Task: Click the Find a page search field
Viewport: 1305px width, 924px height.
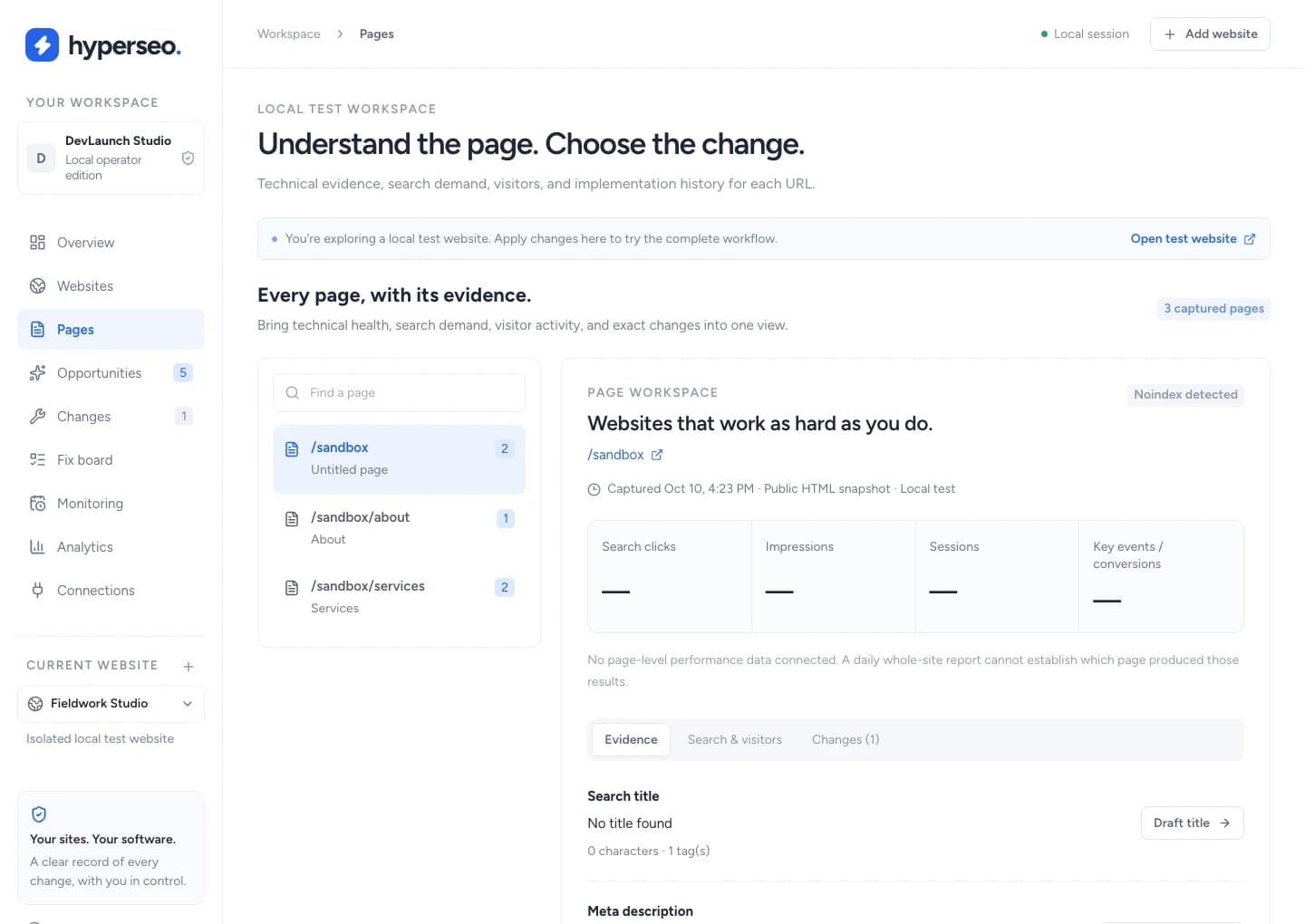Action: [x=399, y=393]
